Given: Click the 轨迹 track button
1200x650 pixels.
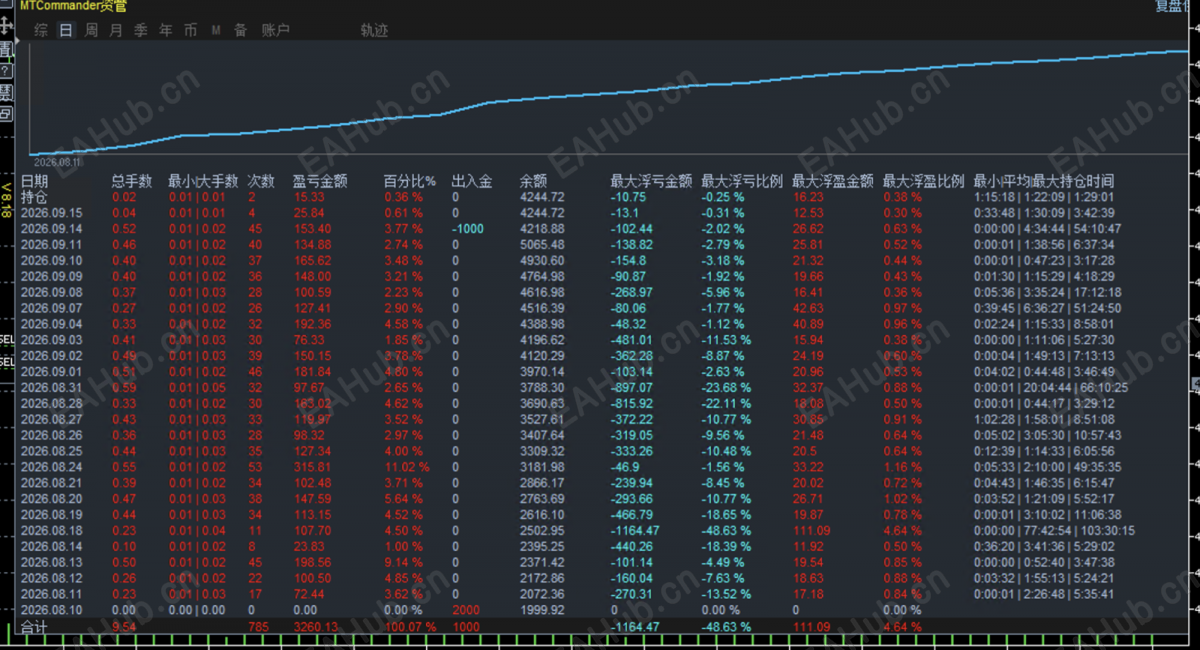Looking at the screenshot, I should [374, 31].
